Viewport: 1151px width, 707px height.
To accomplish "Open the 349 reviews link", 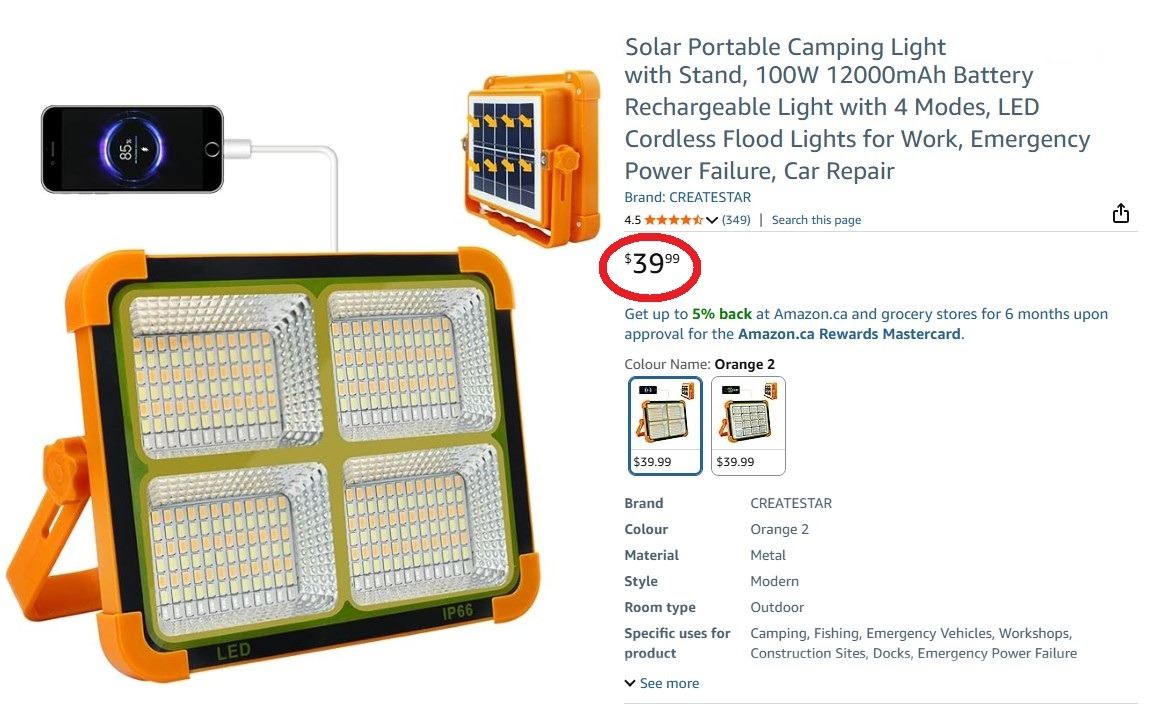I will pos(736,220).
